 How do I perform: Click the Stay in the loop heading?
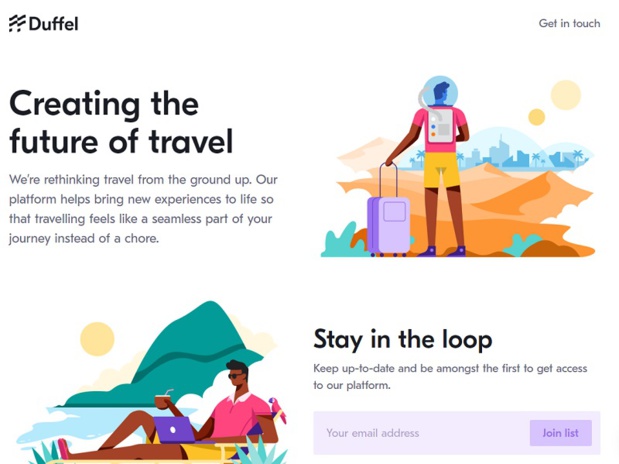[x=403, y=339]
